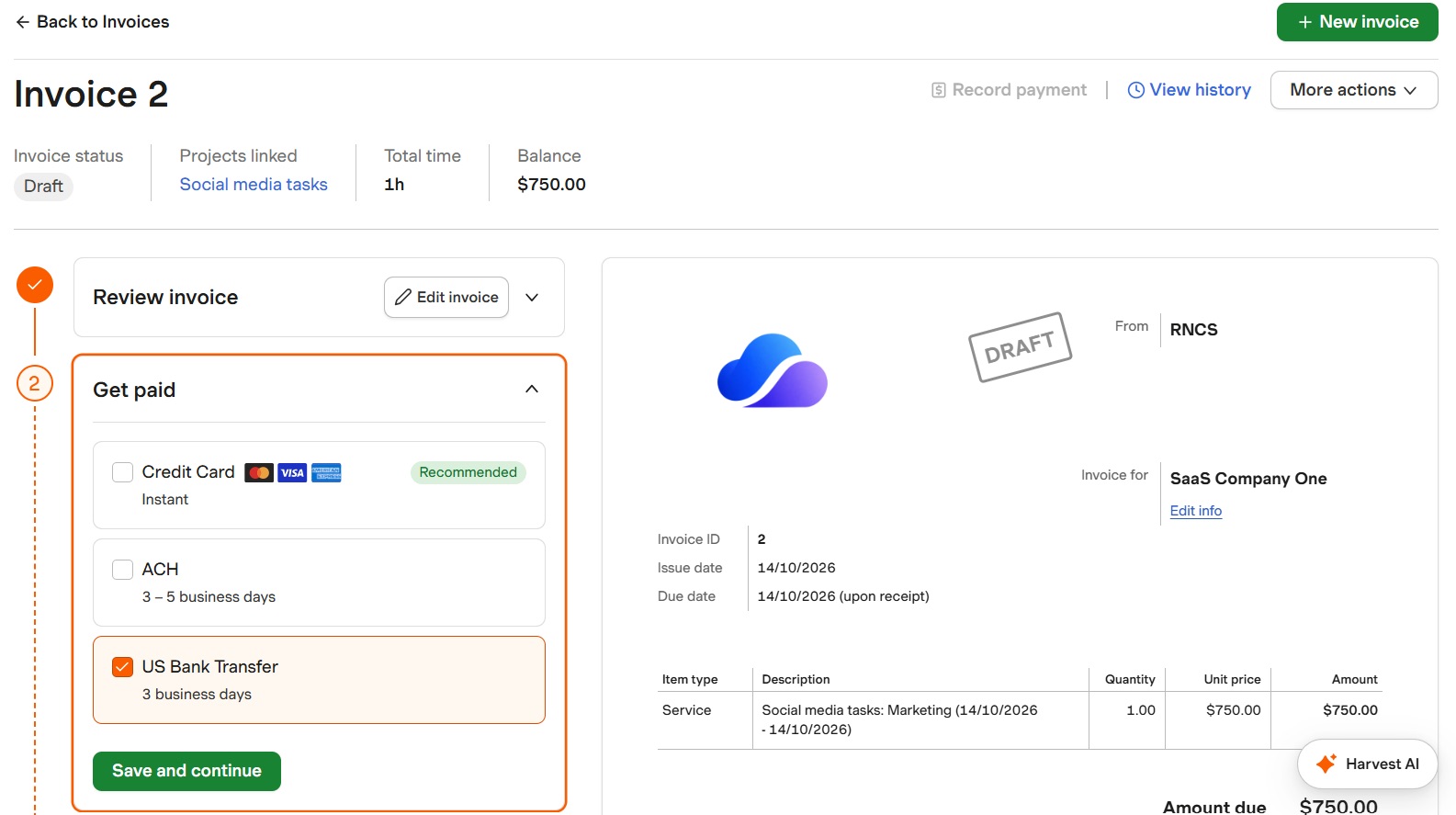Image resolution: width=1456 pixels, height=815 pixels.
Task: Enable the ACH payment checkbox
Action: [122, 570]
